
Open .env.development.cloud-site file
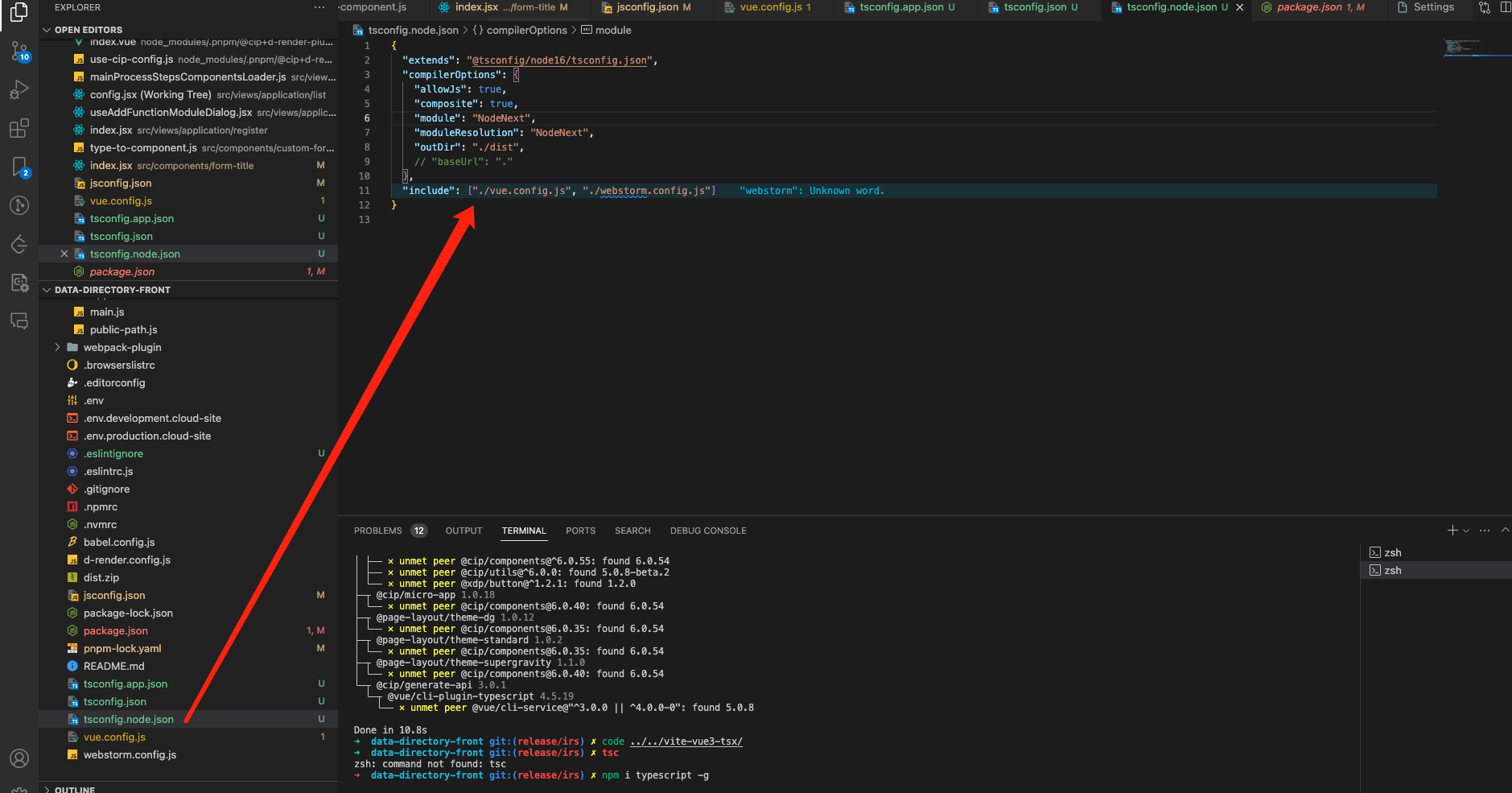click(152, 418)
